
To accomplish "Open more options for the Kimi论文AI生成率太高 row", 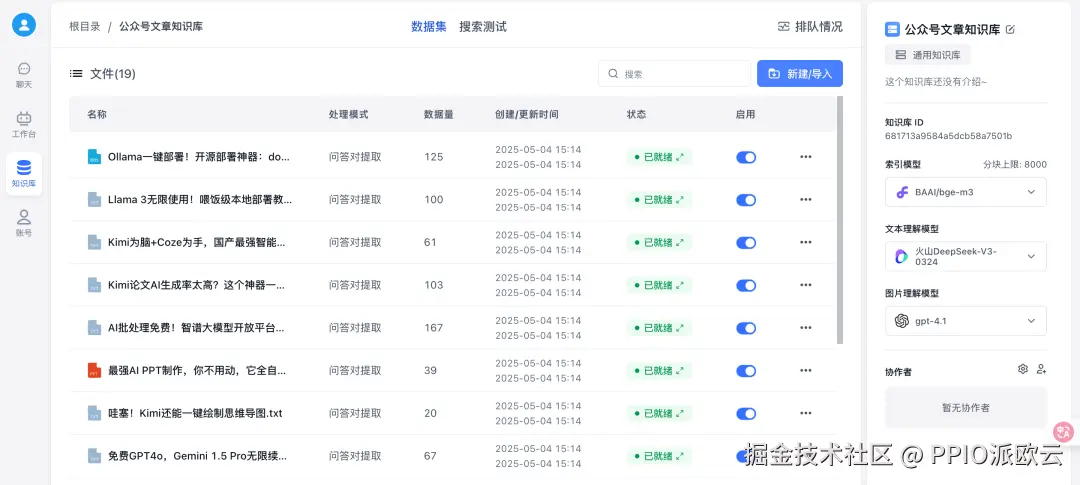I will [806, 285].
